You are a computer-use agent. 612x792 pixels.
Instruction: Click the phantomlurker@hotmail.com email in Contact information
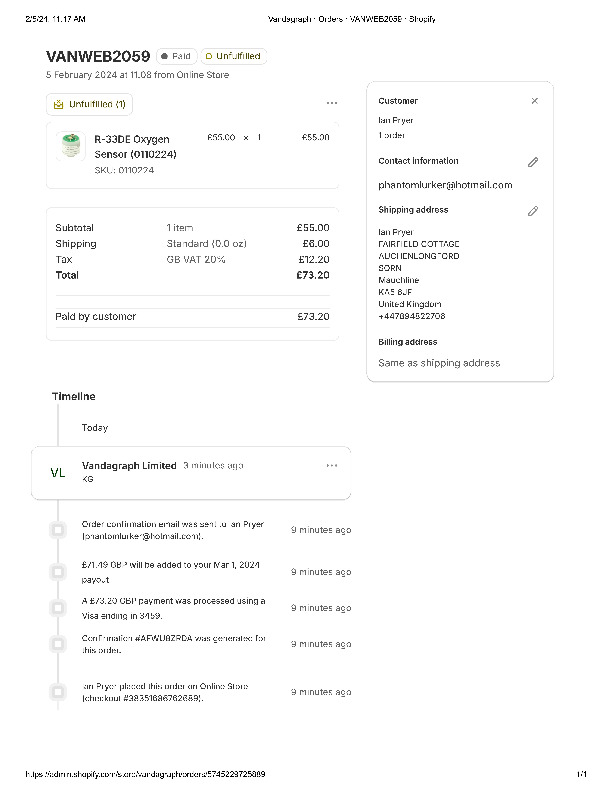tap(445, 185)
